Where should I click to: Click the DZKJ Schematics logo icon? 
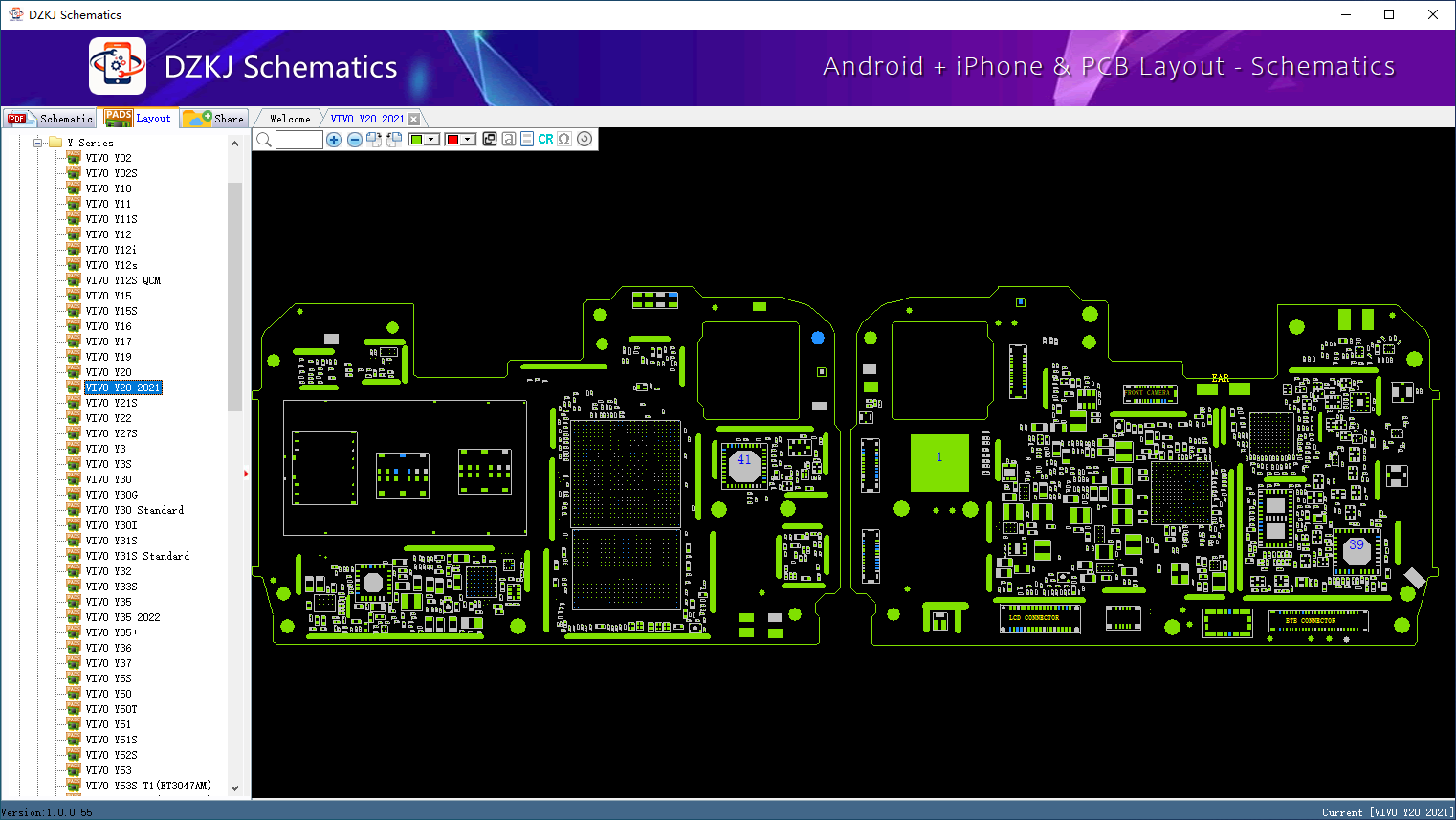118,66
